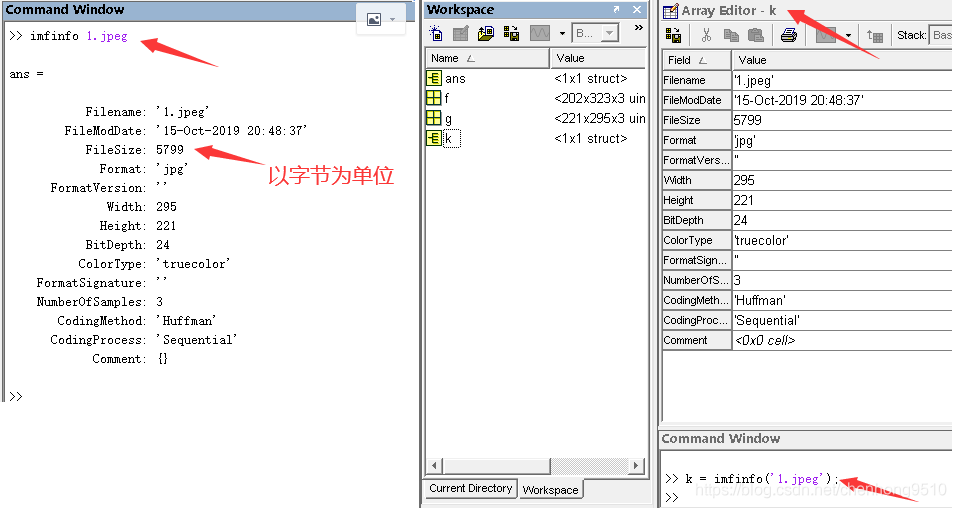The height and width of the screenshot is (508, 956).
Task: Click the BitDepth field row header
Action: point(696,220)
